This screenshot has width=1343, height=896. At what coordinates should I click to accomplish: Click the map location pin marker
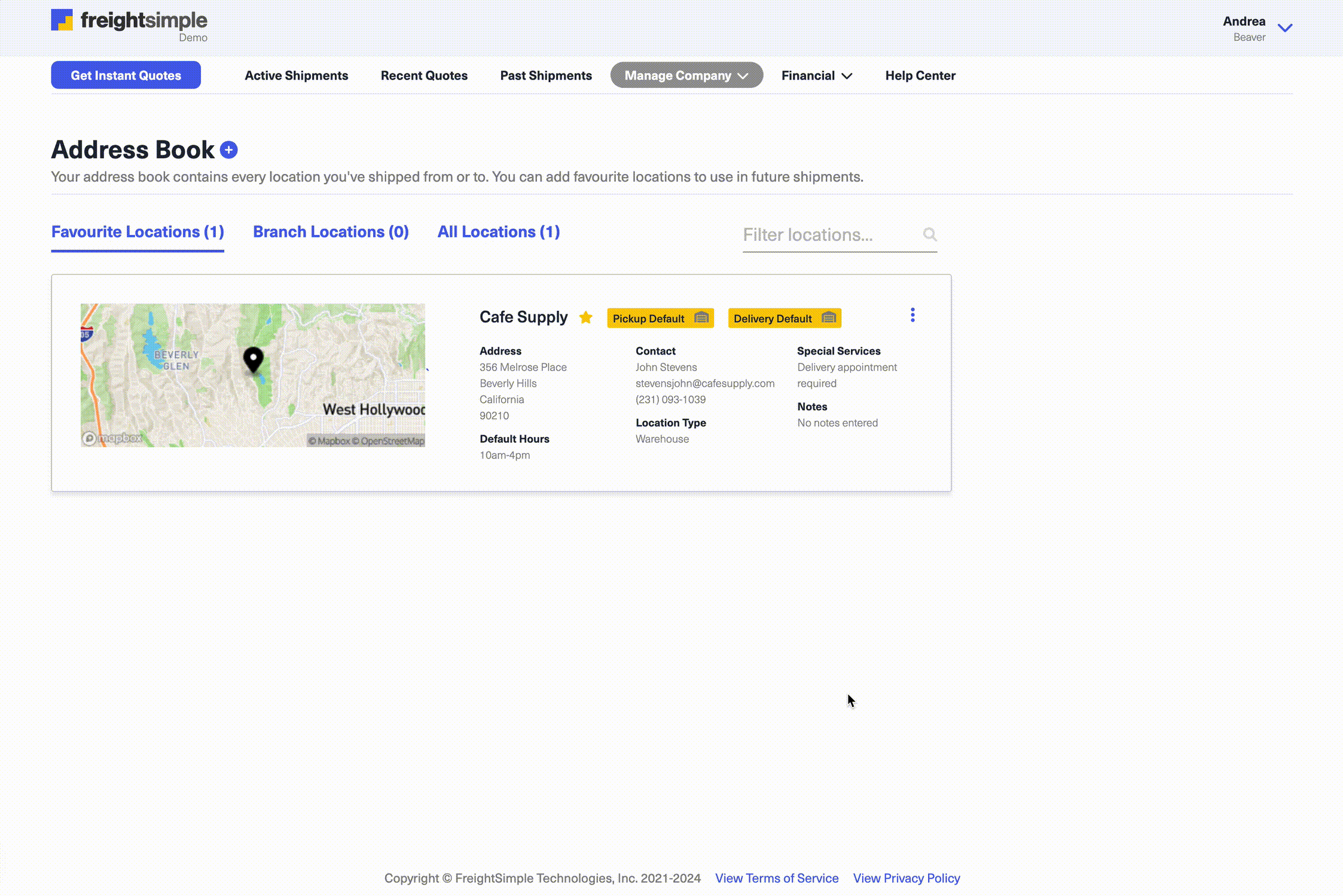point(254,359)
